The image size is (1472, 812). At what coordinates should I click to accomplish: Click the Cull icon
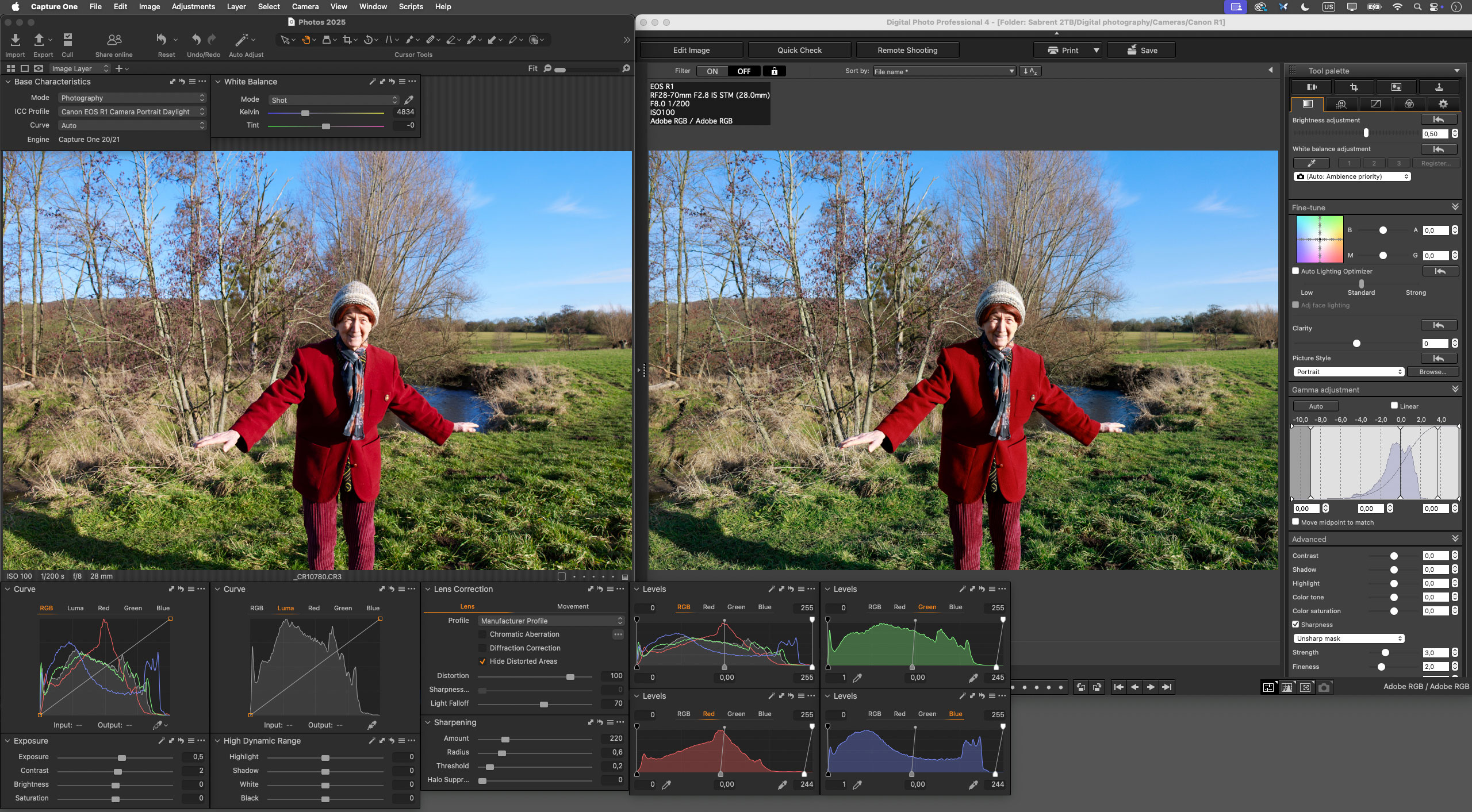coord(67,40)
